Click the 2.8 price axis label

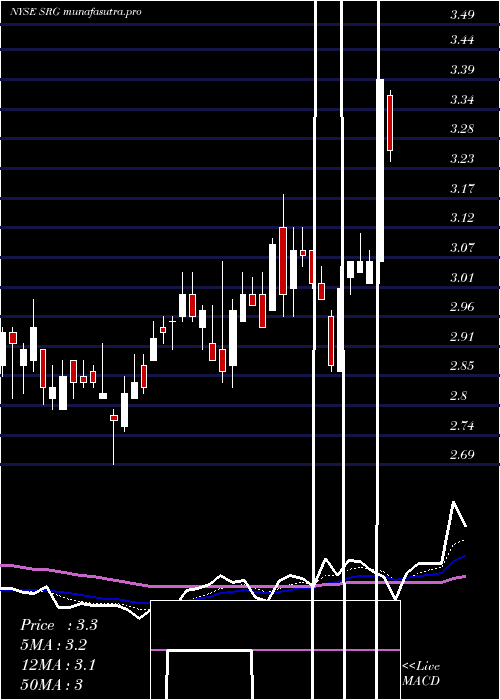point(458,395)
